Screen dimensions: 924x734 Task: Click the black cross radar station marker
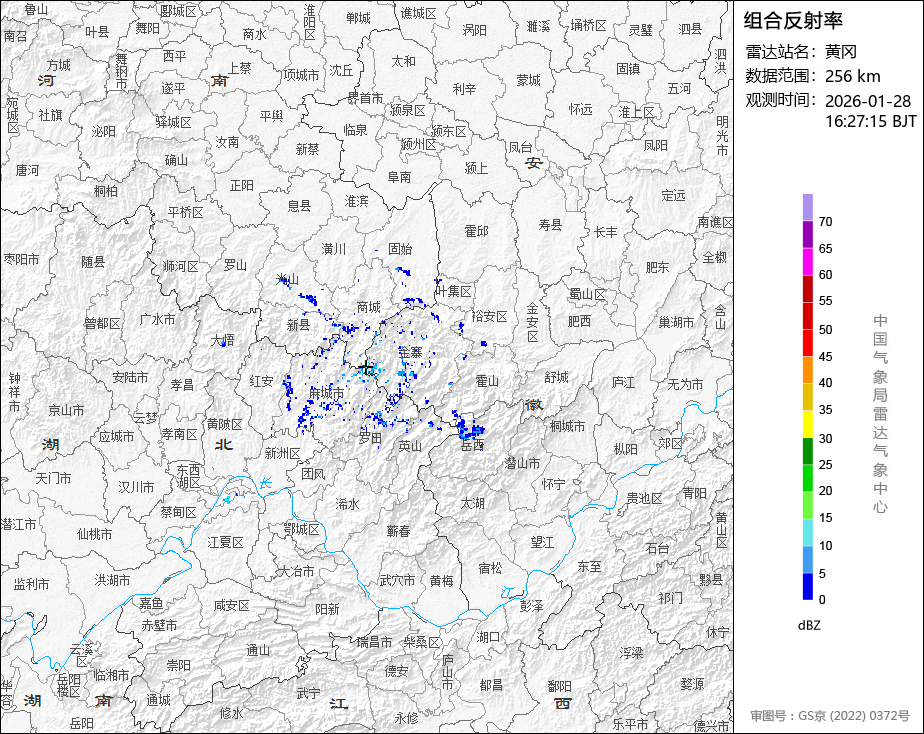pyautogui.click(x=367, y=368)
